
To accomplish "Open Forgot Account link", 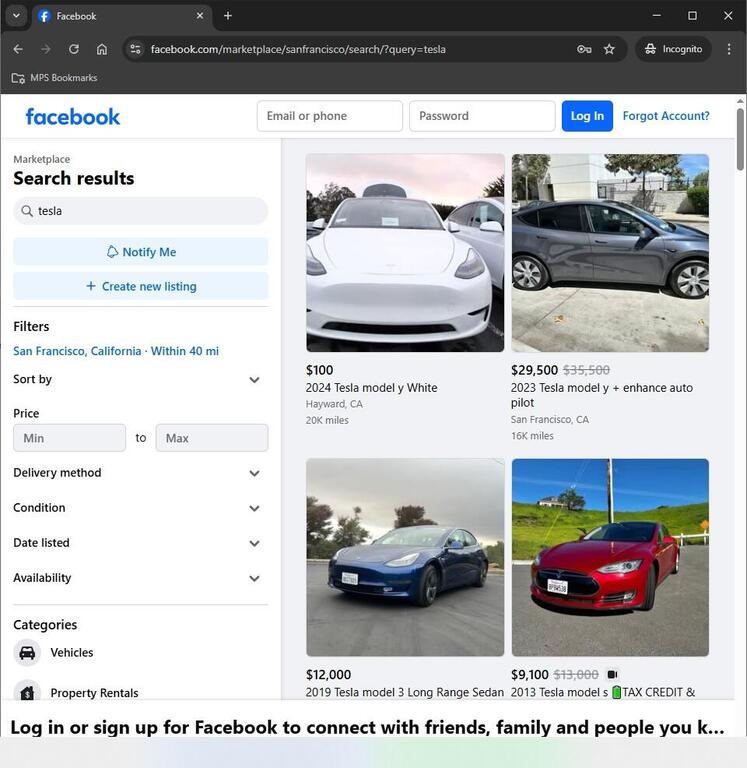I will point(666,116).
